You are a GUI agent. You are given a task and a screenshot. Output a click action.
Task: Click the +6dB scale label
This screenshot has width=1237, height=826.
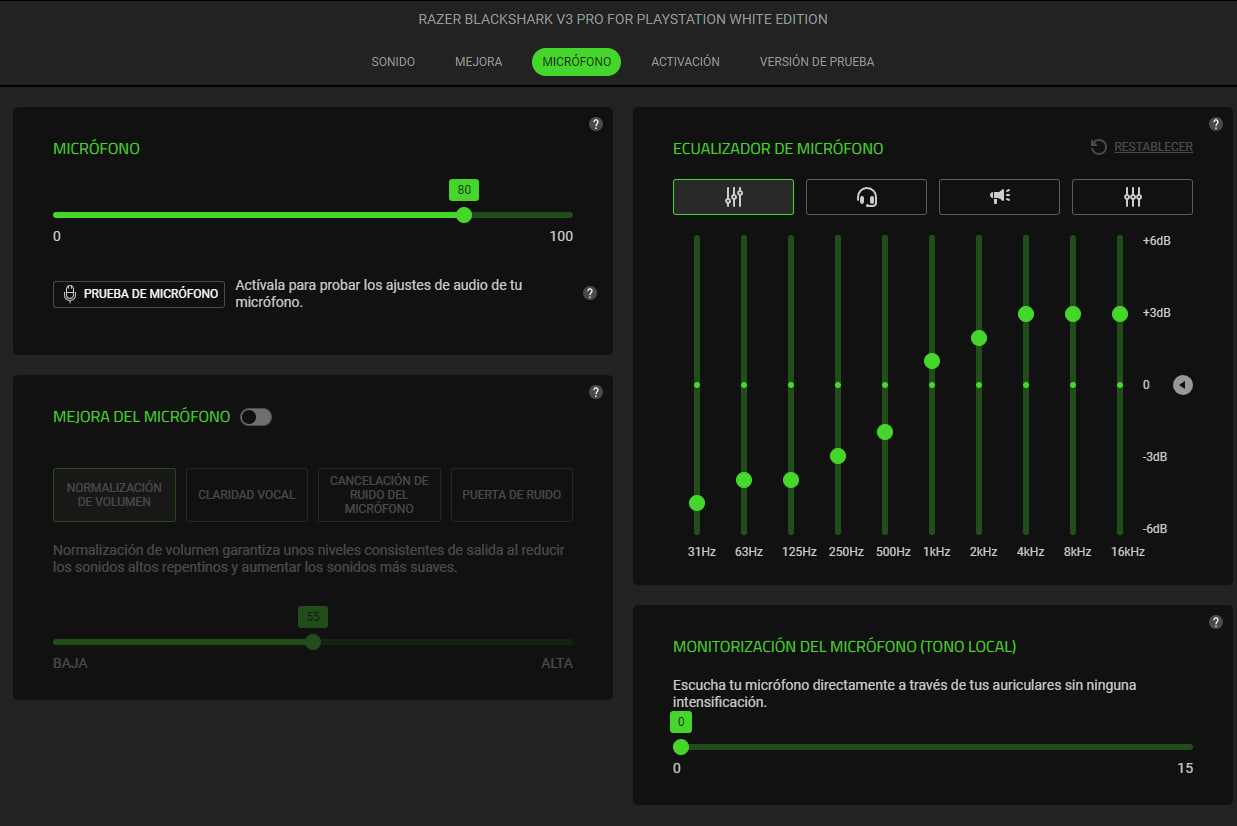point(1157,241)
